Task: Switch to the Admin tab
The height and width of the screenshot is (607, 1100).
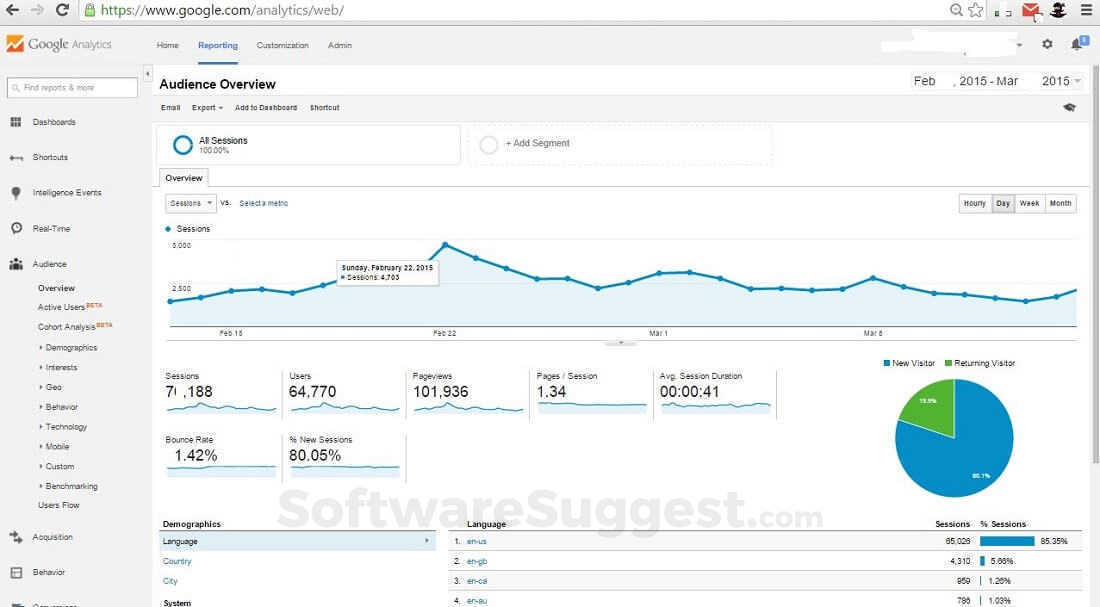Action: [x=340, y=45]
